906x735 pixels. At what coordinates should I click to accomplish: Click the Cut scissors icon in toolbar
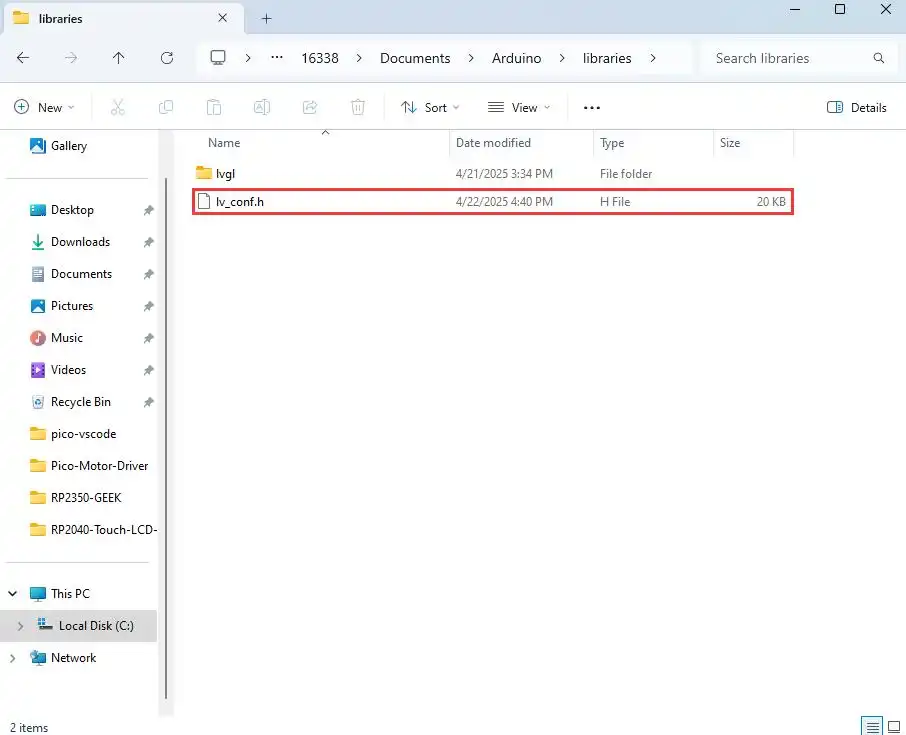coord(117,107)
